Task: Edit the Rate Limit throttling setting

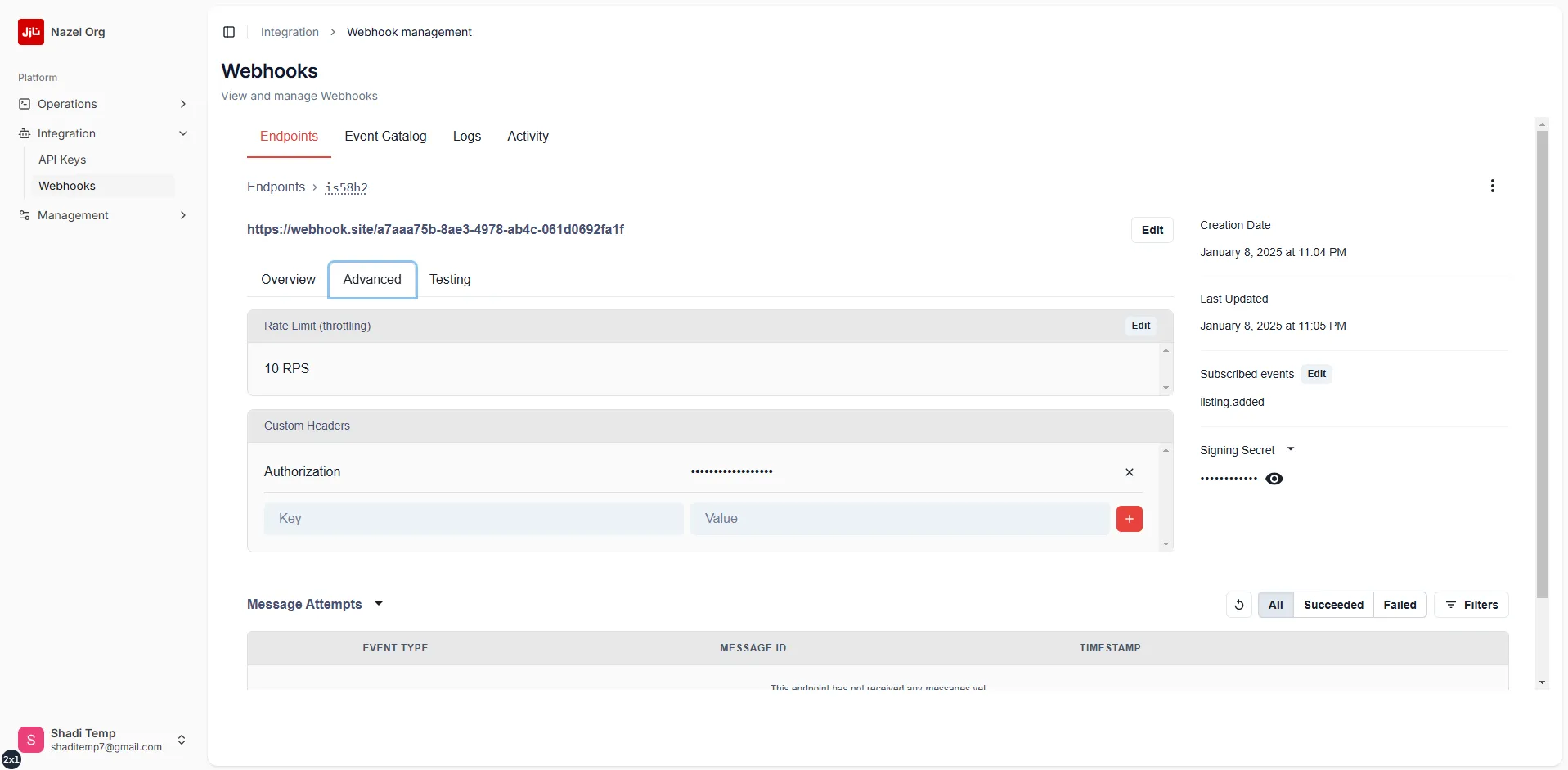Action: tap(1142, 326)
